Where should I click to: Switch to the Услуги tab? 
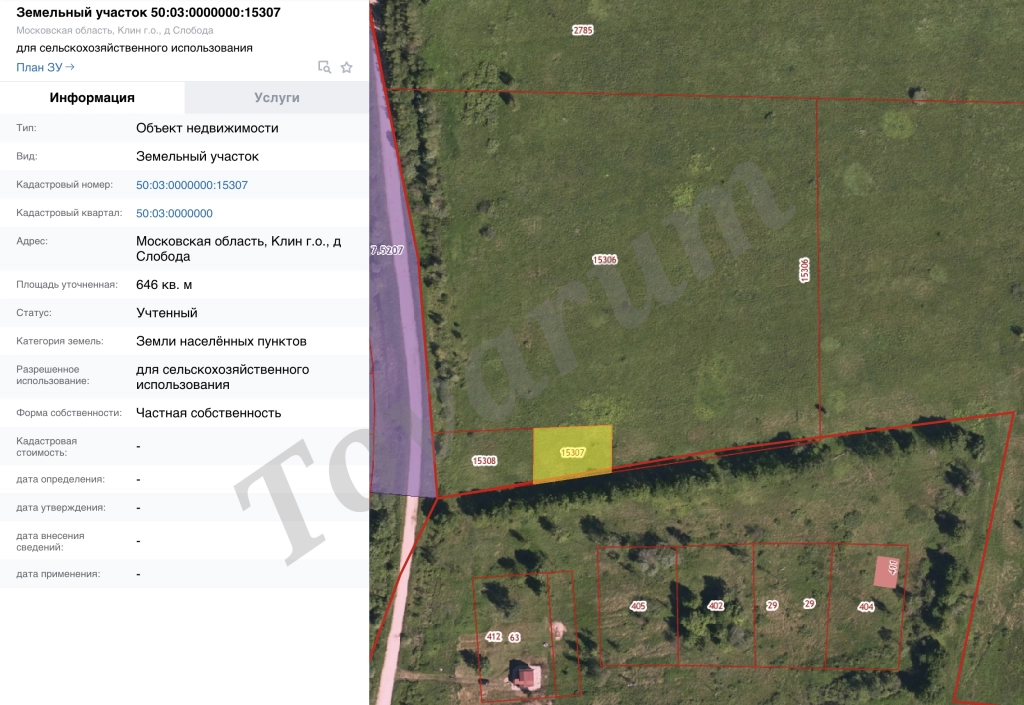pos(277,97)
